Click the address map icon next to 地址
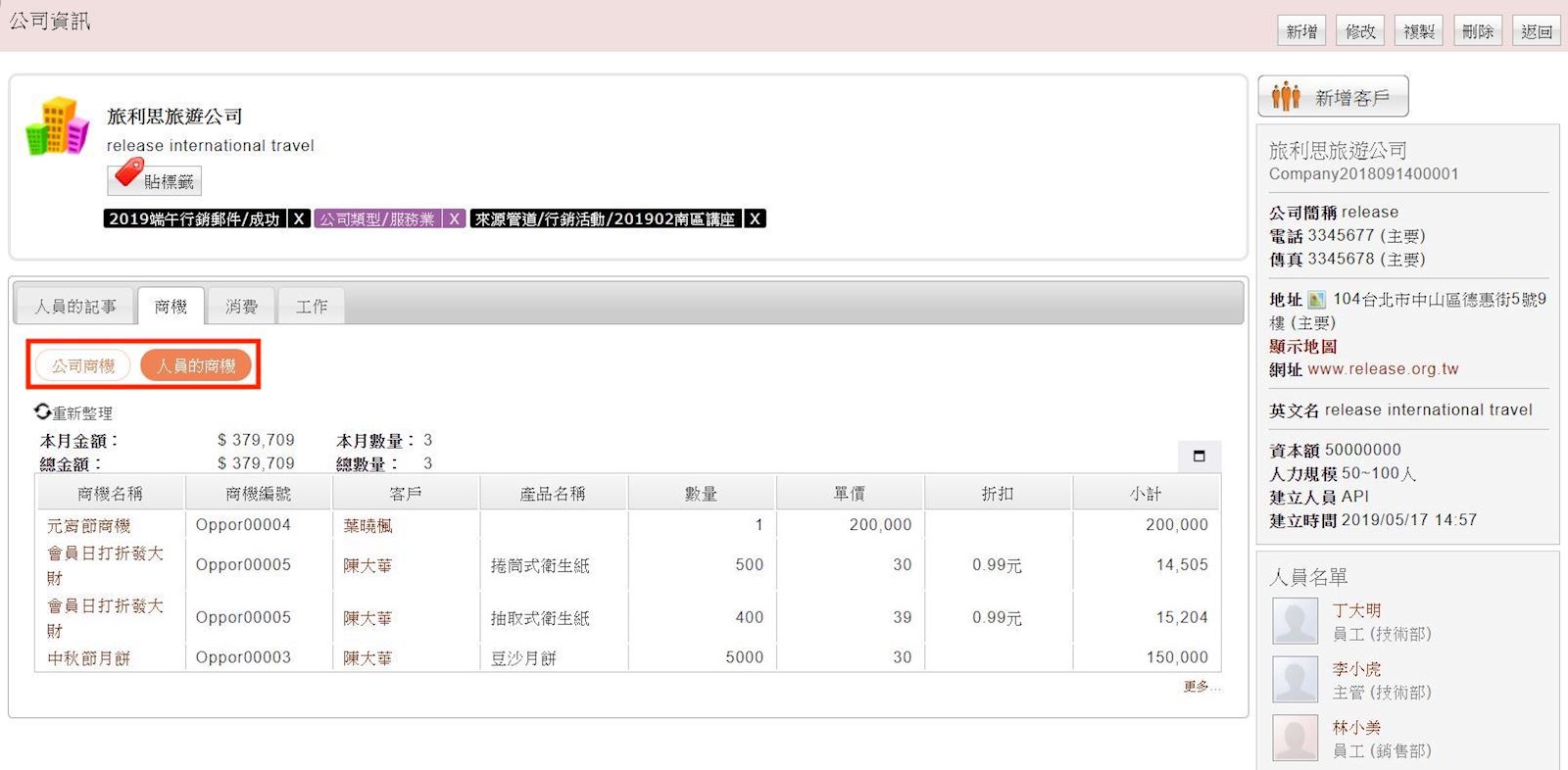Viewport: 1568px width, 770px height. coord(1316,300)
